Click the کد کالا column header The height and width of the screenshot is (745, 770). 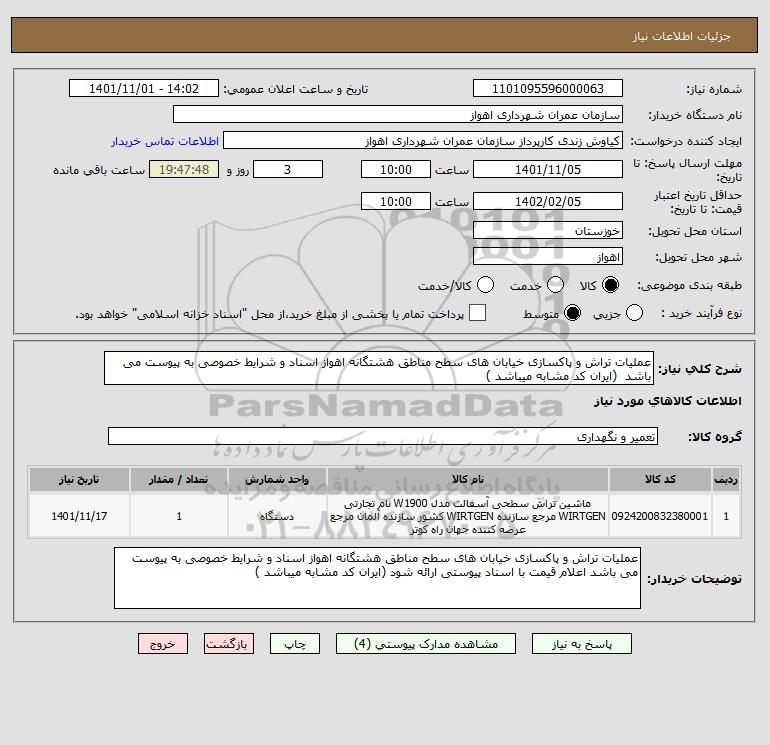(660, 479)
